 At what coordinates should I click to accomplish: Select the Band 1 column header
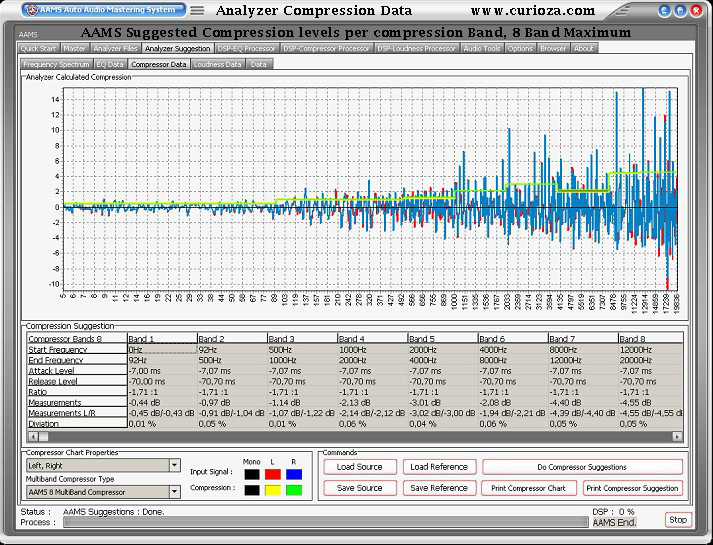pos(162,339)
